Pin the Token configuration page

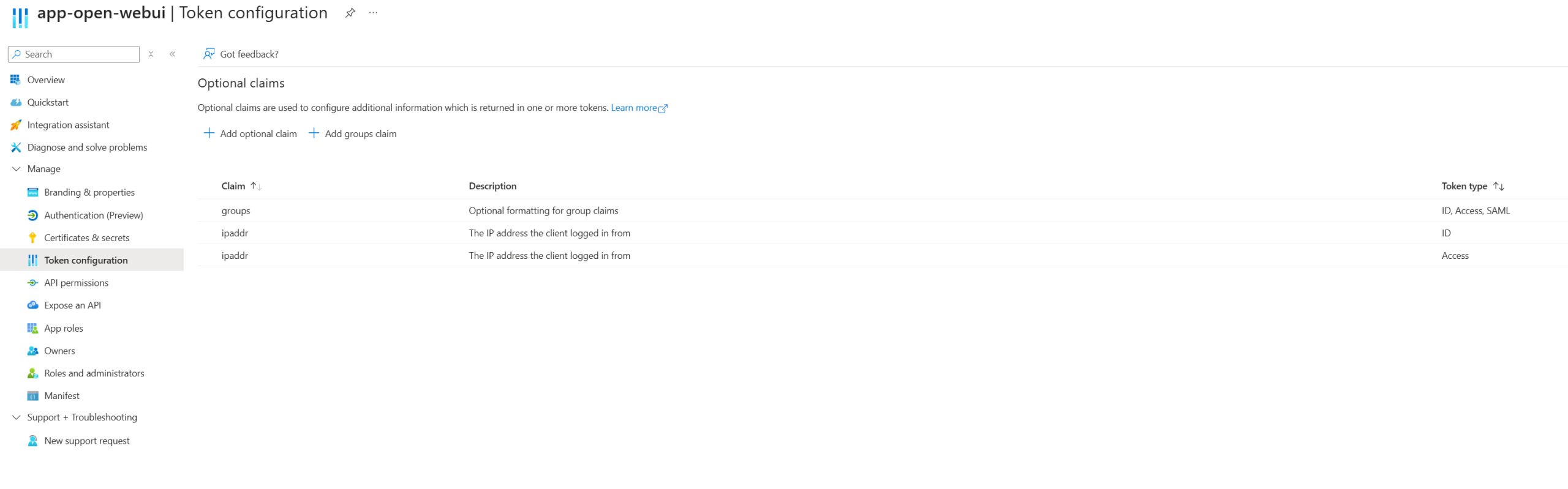point(350,13)
